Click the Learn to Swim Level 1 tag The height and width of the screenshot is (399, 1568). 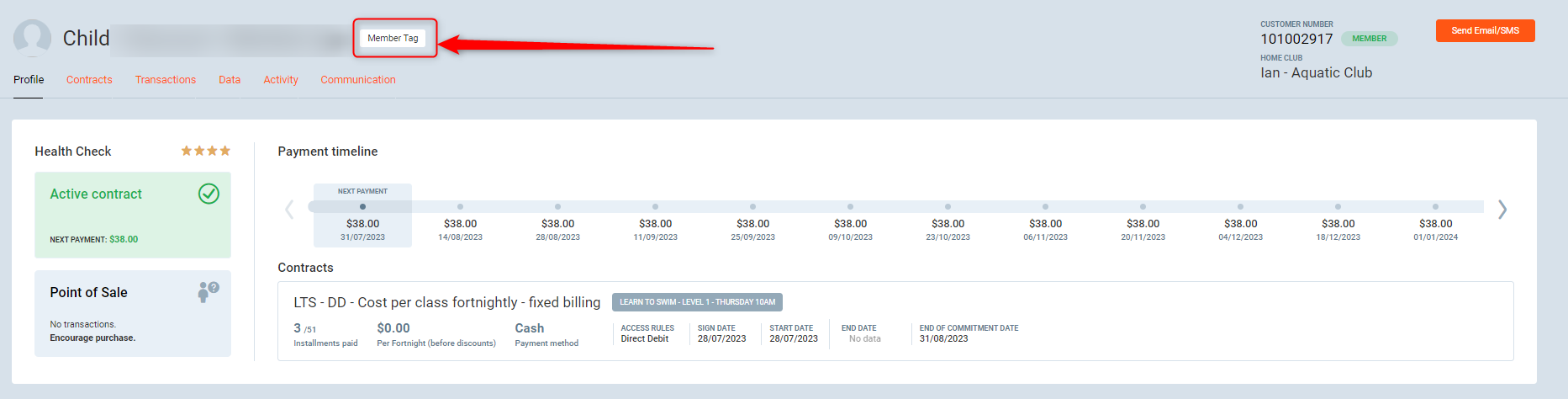pyautogui.click(x=697, y=302)
